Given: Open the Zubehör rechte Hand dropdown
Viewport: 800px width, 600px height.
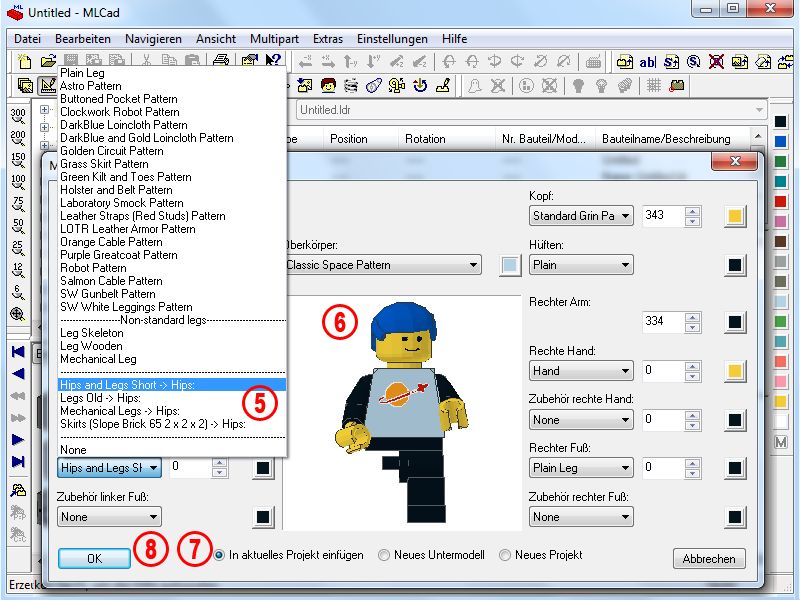Looking at the screenshot, I should click(581, 420).
